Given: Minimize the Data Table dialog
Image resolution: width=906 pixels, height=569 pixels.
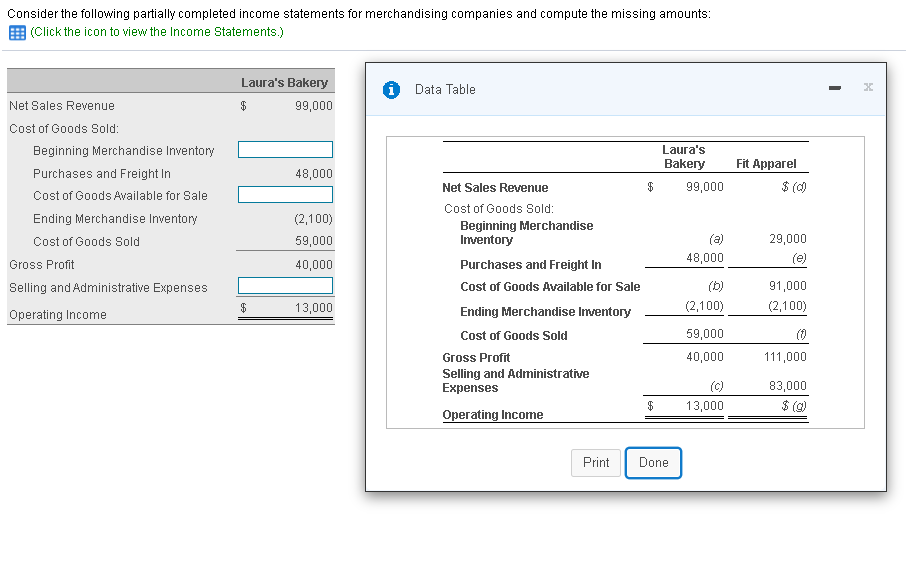Looking at the screenshot, I should (x=834, y=88).
